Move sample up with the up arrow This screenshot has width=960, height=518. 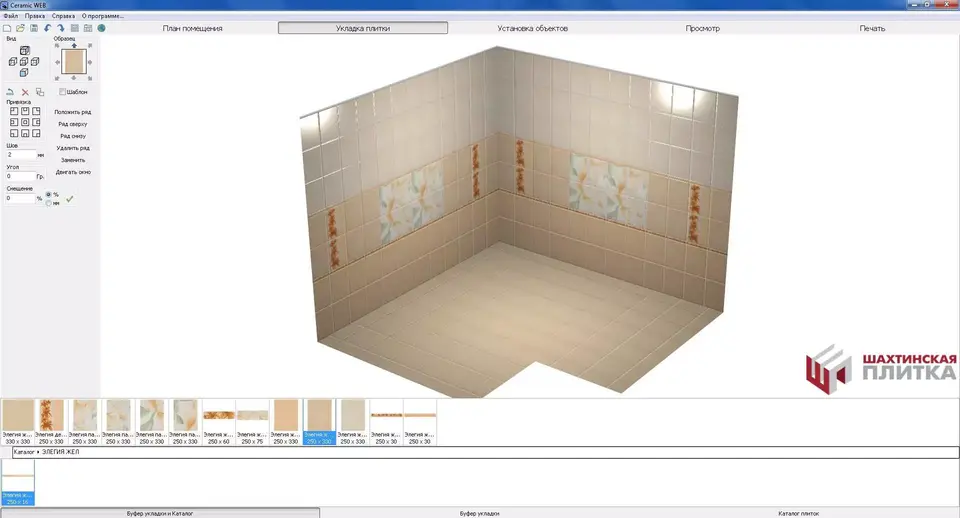pyautogui.click(x=74, y=45)
